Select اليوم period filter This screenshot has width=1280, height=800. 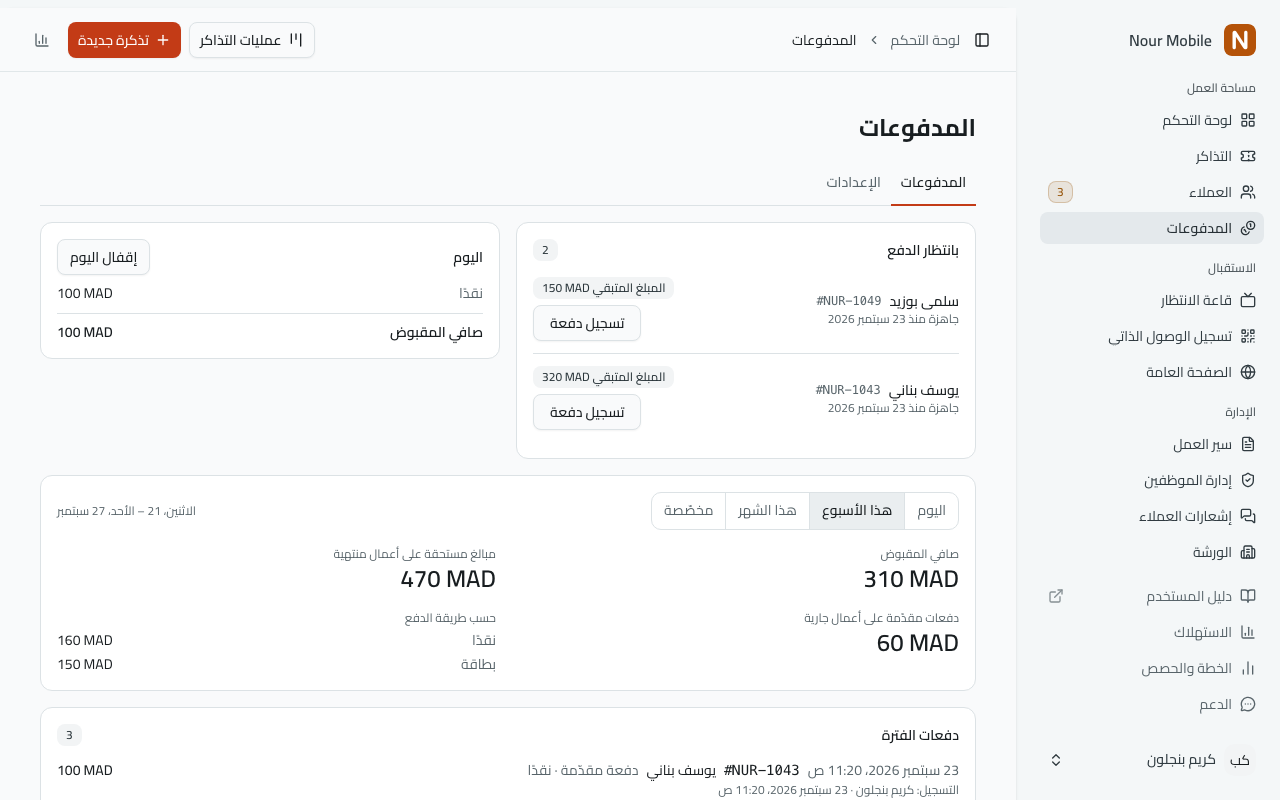(x=931, y=511)
